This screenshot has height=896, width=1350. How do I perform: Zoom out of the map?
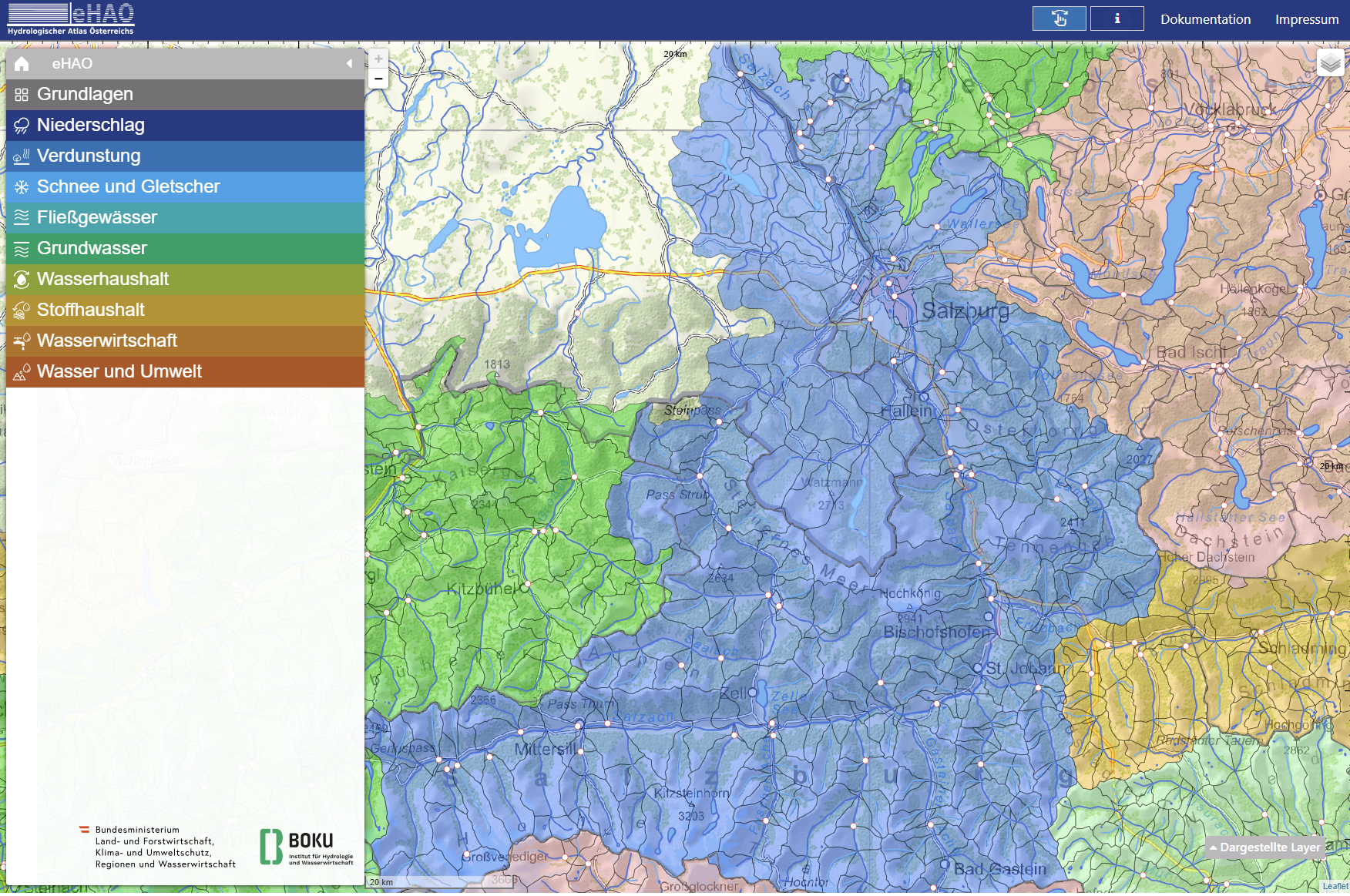(x=378, y=79)
